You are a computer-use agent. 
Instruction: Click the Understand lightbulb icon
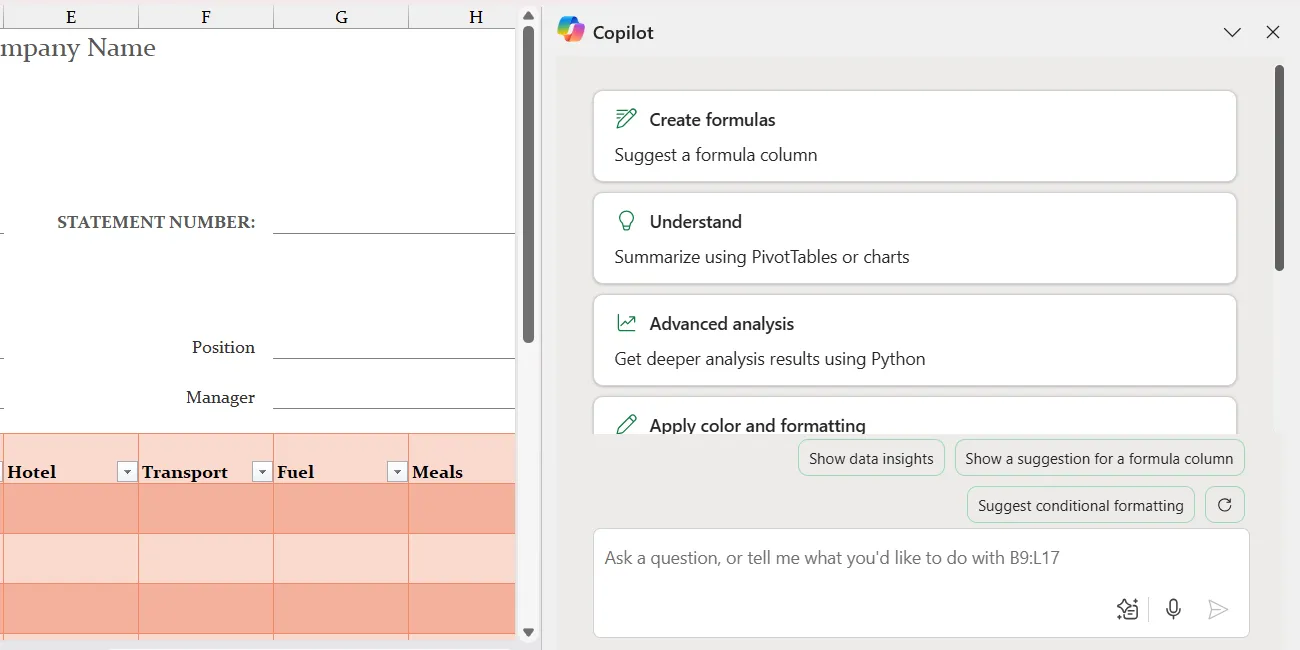pos(626,219)
